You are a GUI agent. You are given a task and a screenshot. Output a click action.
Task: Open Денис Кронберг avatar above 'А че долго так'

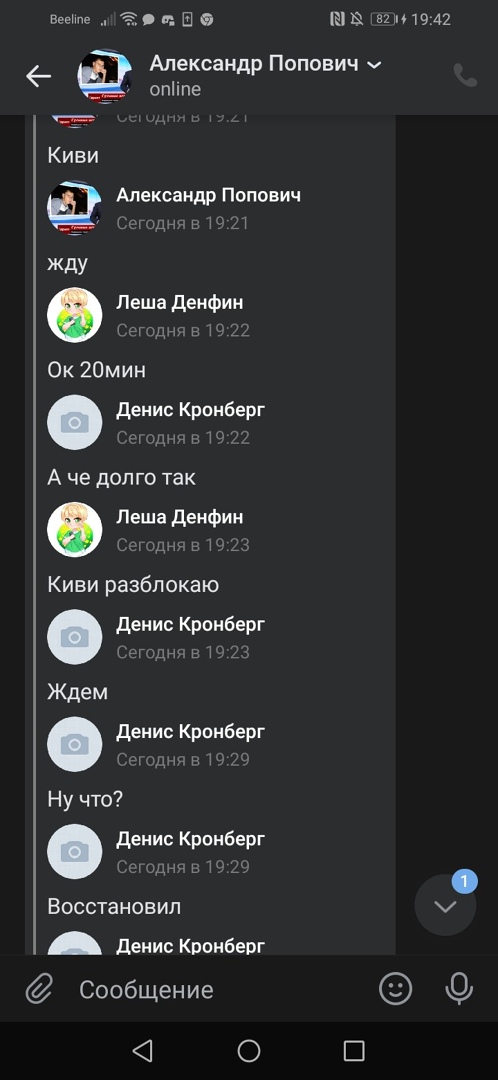(74, 422)
